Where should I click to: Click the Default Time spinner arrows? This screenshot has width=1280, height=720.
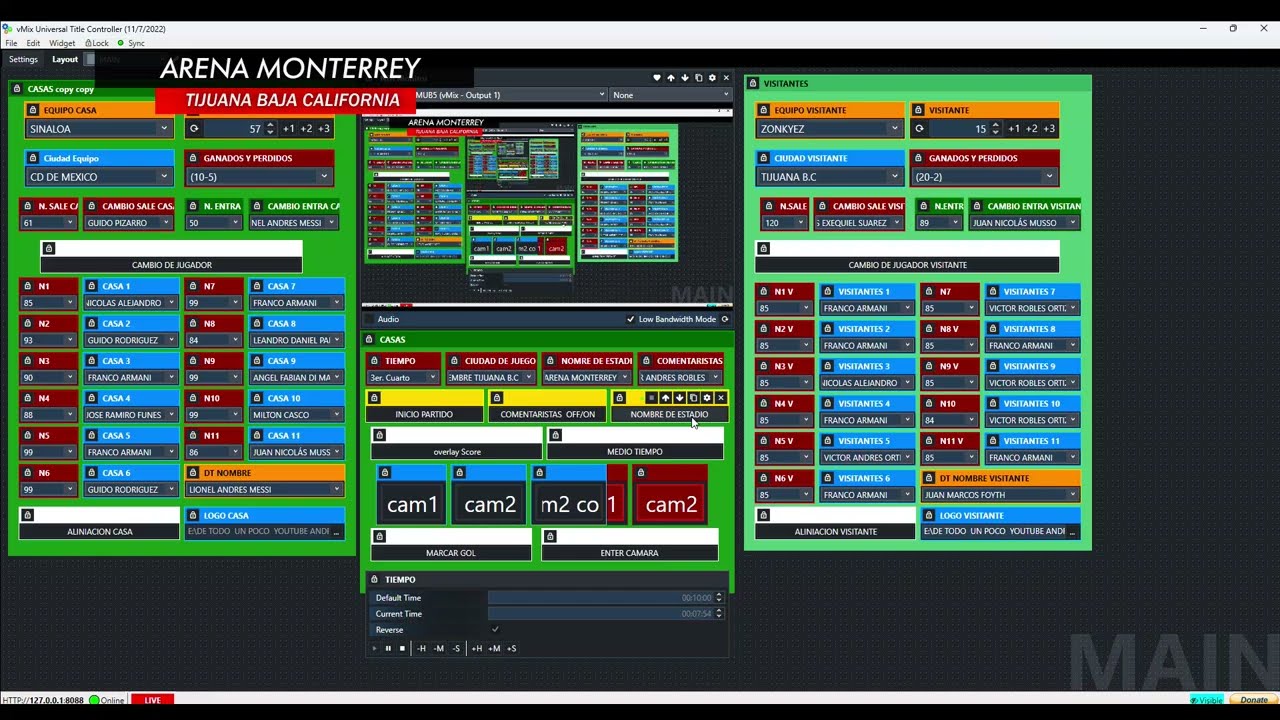[718, 598]
